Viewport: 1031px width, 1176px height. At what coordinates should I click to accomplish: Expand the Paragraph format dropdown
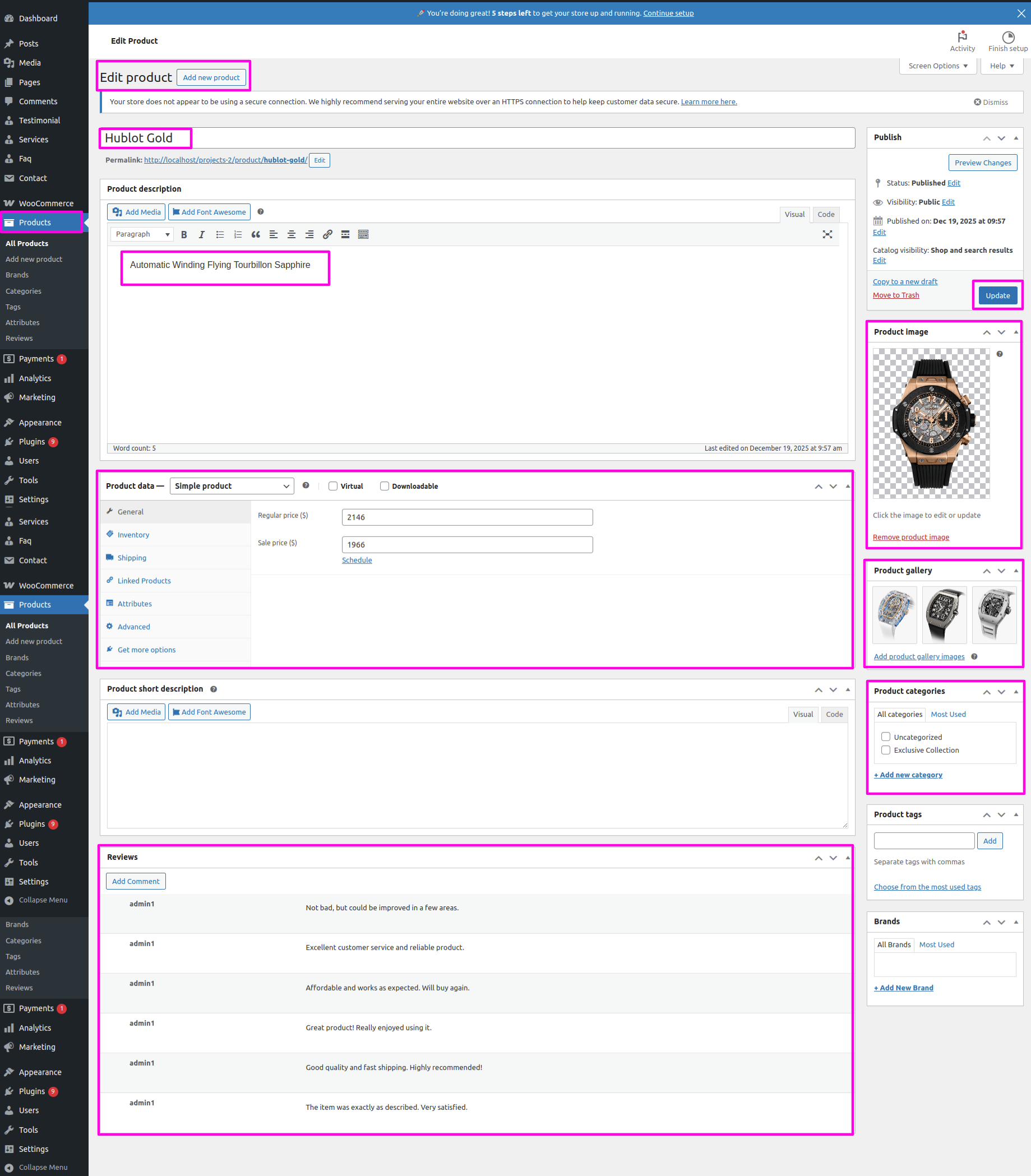[142, 234]
